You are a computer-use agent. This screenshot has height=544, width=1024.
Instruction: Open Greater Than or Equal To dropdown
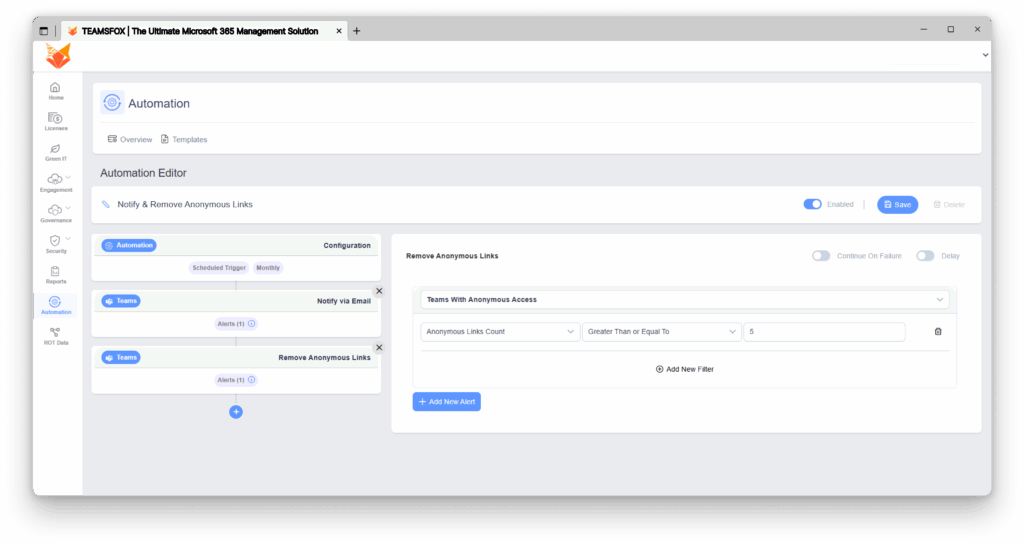661,332
